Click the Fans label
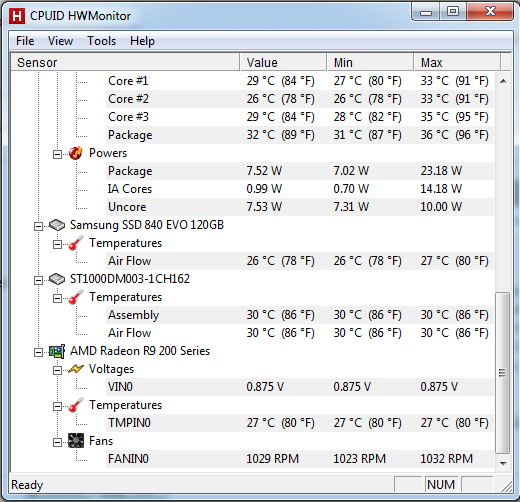The image size is (520, 502). [x=101, y=441]
